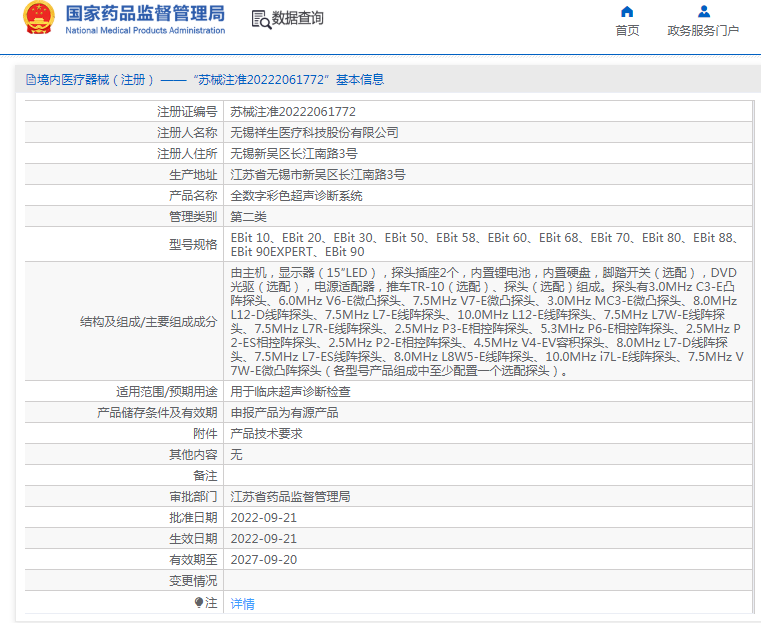The width and height of the screenshot is (761, 623).
Task: Click the home icon above 首页
Action: click(x=627, y=12)
